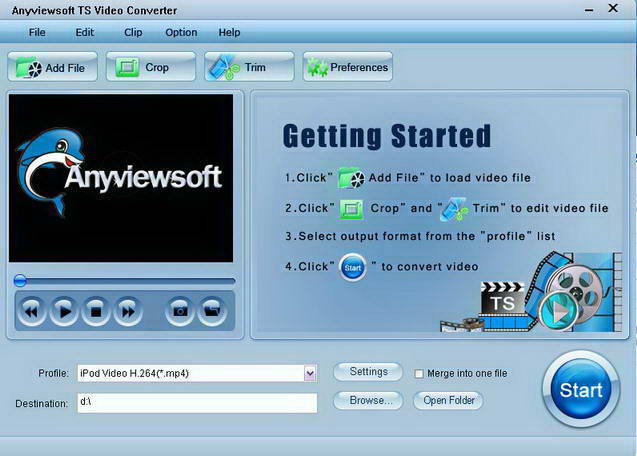Open the Crop tool
Image resolution: width=637 pixels, height=456 pixels.
(151, 67)
